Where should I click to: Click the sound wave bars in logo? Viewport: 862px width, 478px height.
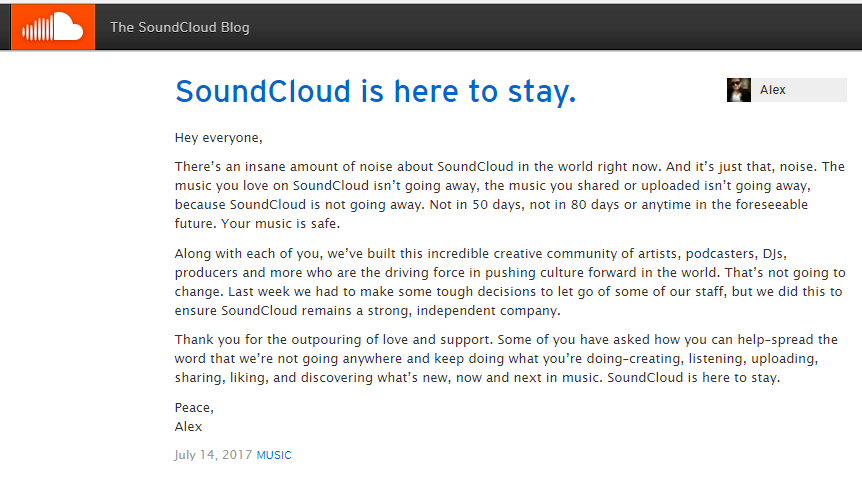tap(37, 29)
